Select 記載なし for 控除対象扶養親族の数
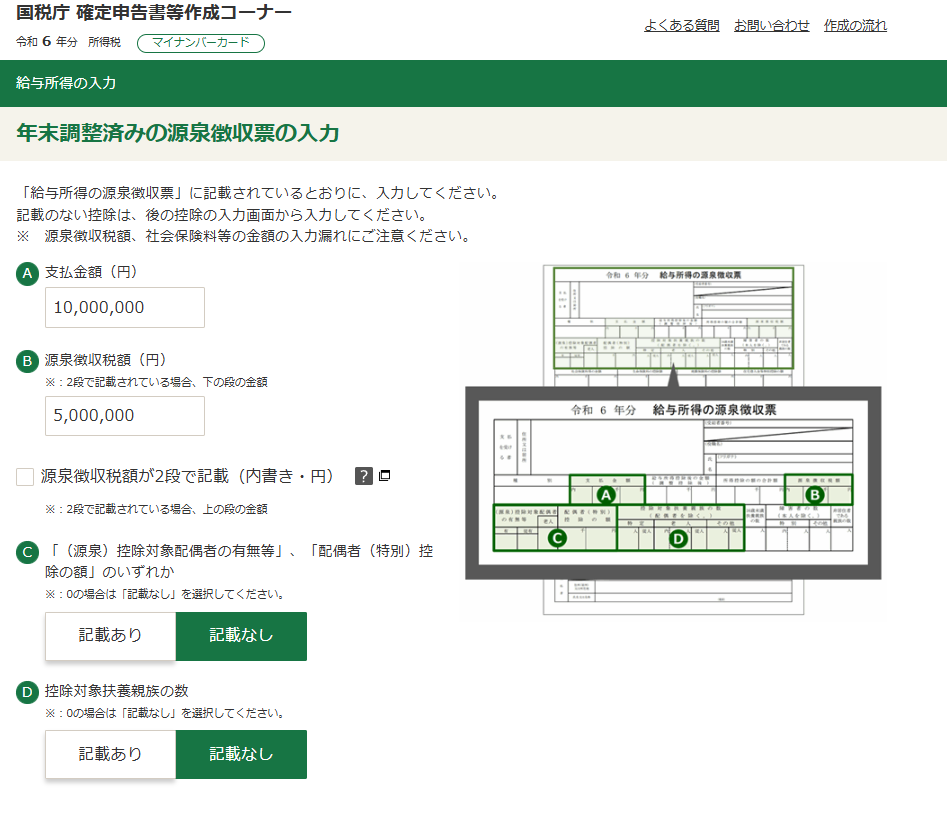 [x=241, y=754]
